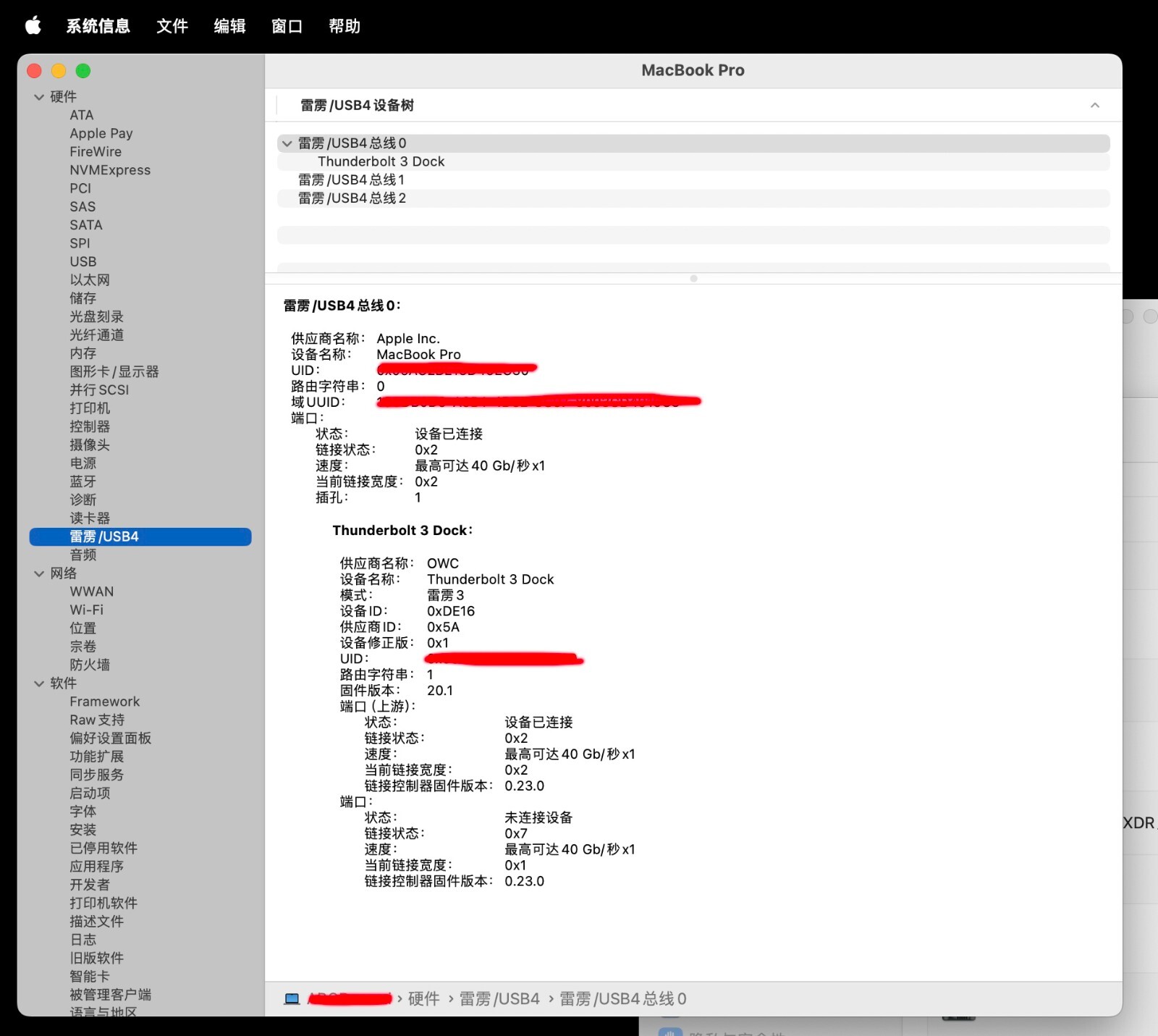Image resolution: width=1158 pixels, height=1036 pixels.
Task: Select 内存 in the sidebar
Action: 83,353
